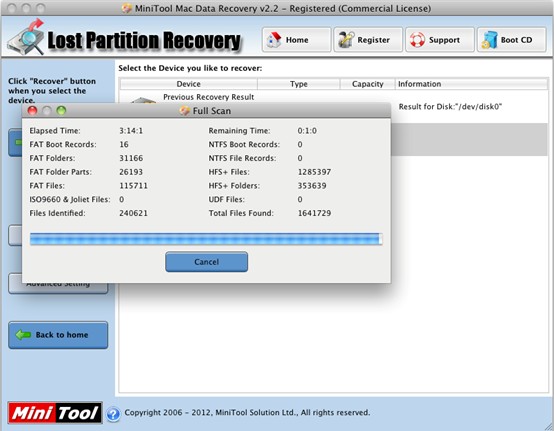Click the NTFS Boot Records label
The height and width of the screenshot is (431, 554).
(244, 144)
